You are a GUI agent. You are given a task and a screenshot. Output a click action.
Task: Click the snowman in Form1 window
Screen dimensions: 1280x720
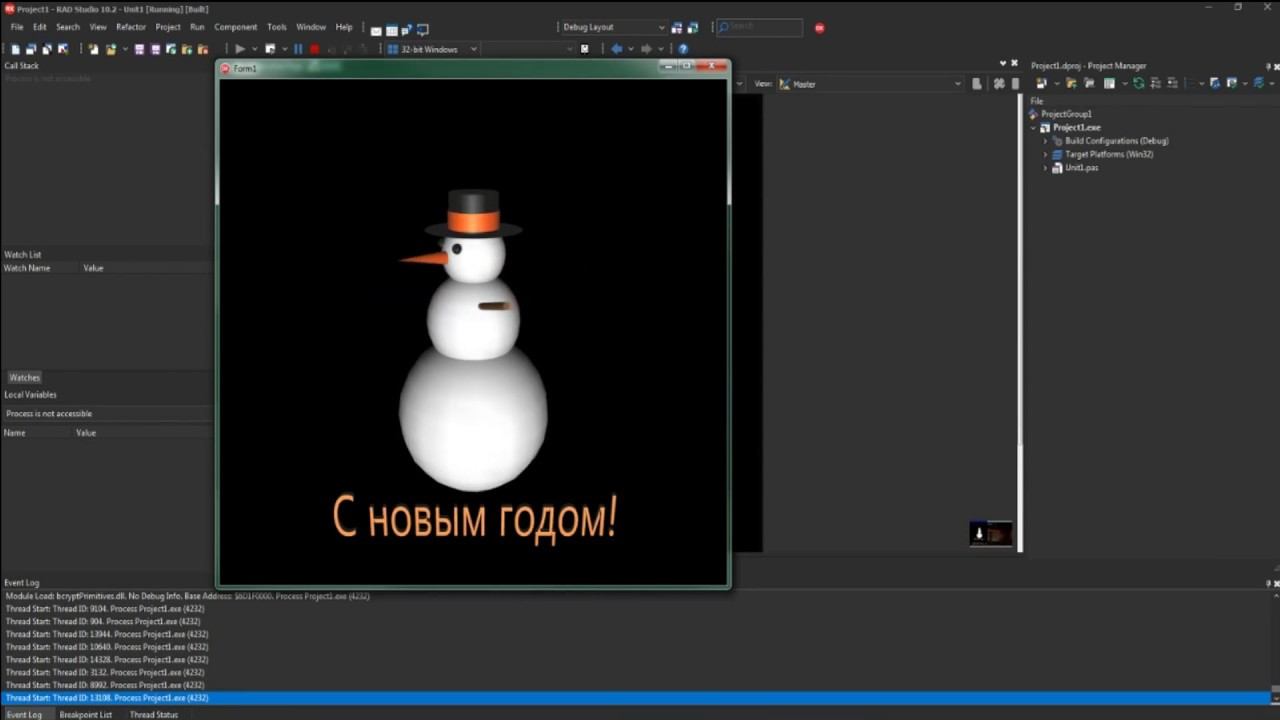(472, 340)
